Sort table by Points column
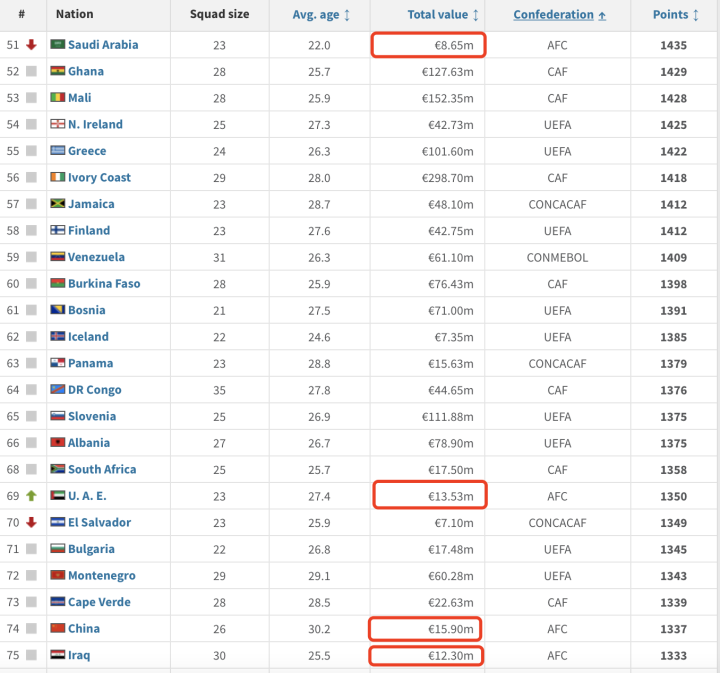Viewport: 720px width, 673px height. pos(676,15)
